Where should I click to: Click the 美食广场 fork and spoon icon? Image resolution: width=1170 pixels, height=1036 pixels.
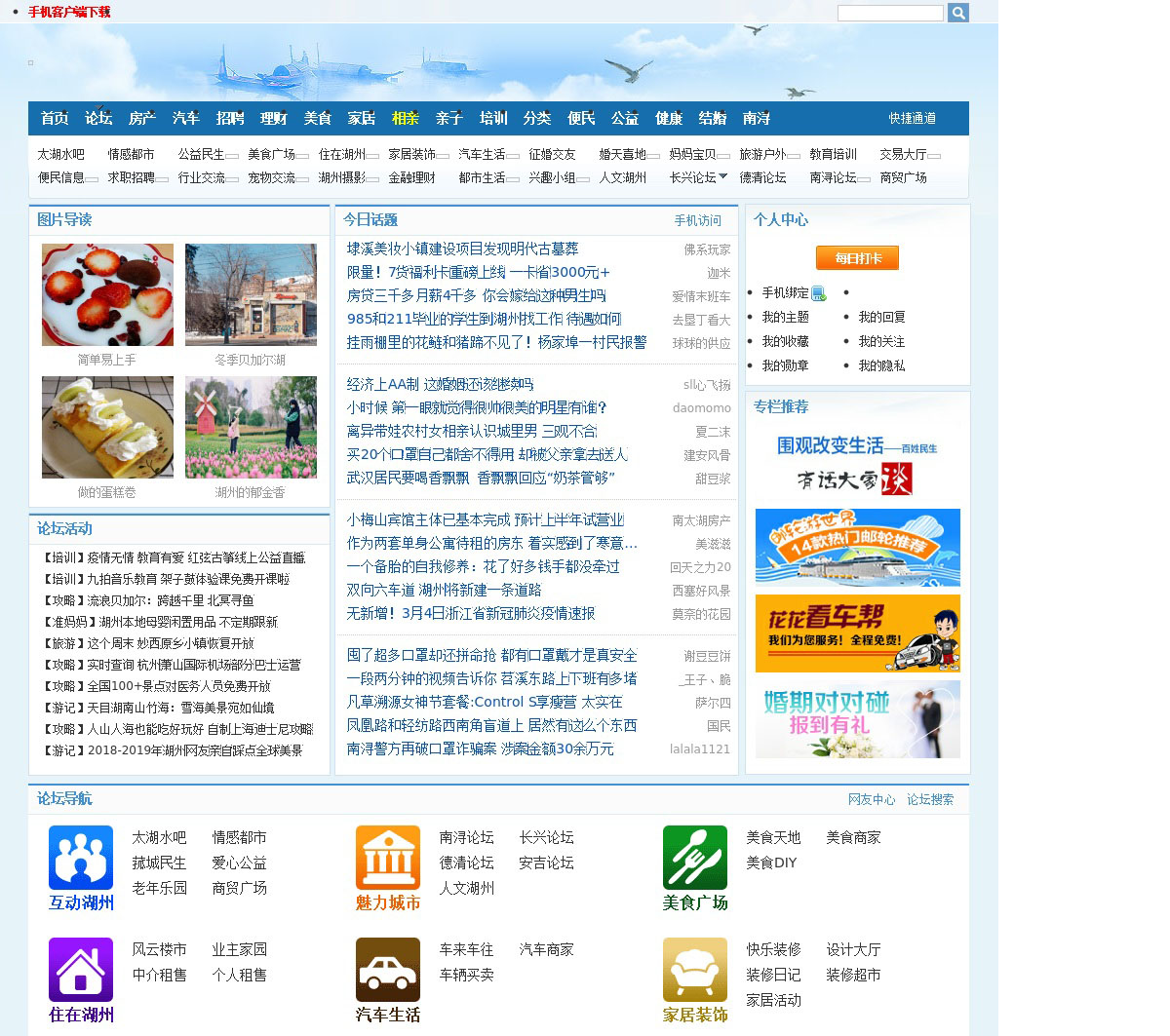[694, 858]
